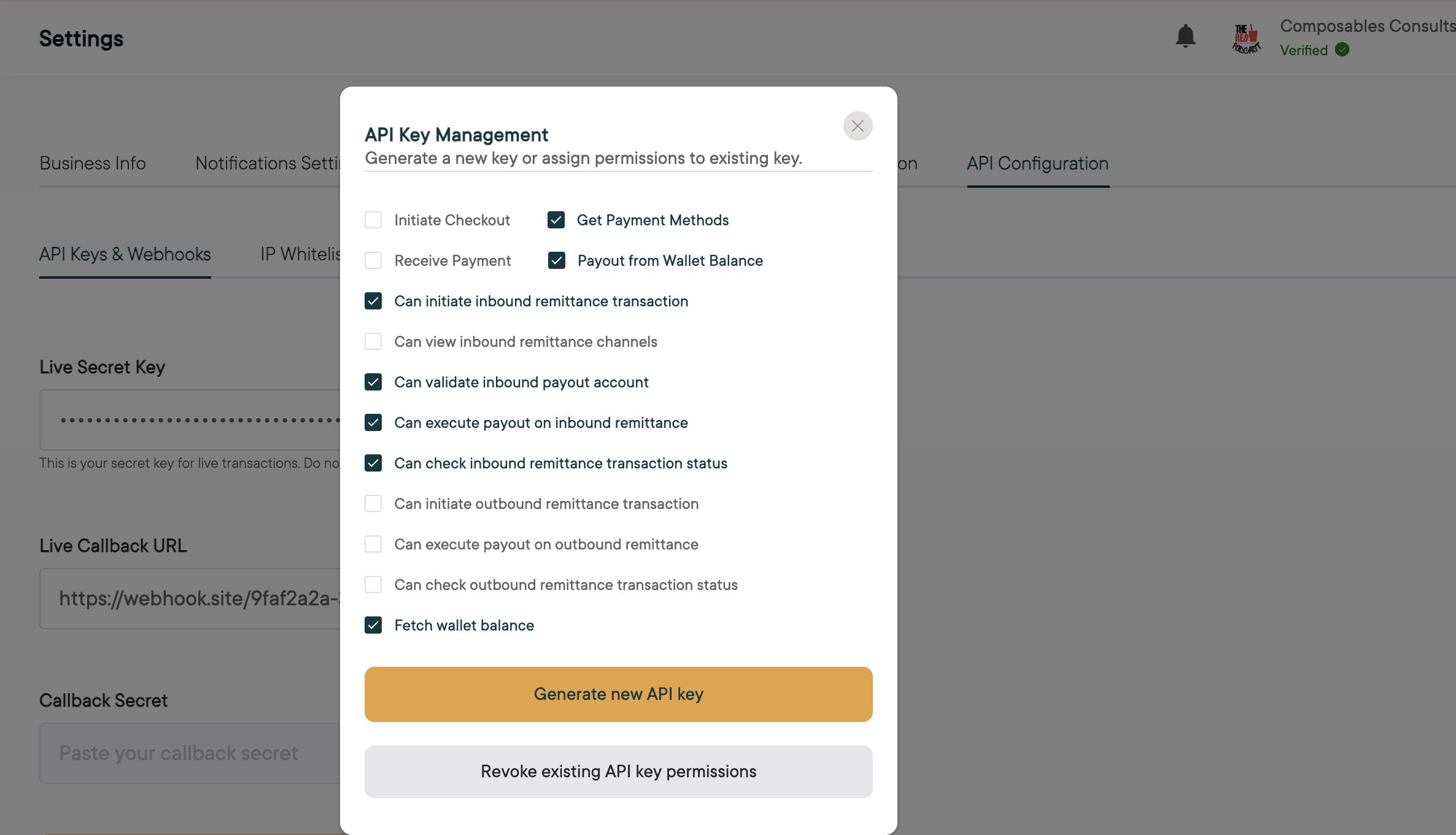The width and height of the screenshot is (1456, 835).
Task: Open the Business Info tab
Action: click(x=93, y=163)
